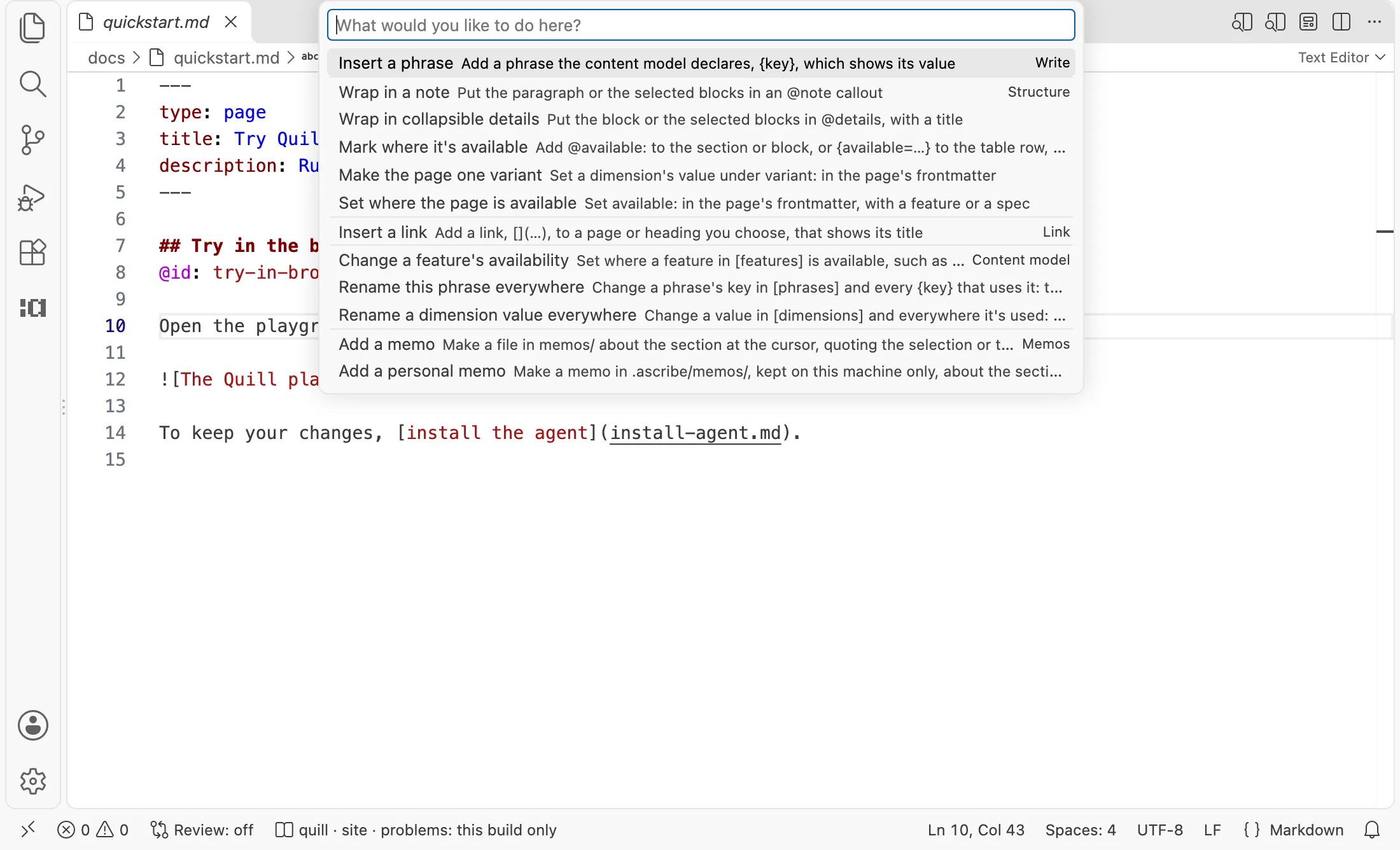Screen dimensions: 1400x850
Task: Open the Text Editor dropdown
Action: coord(1341,57)
